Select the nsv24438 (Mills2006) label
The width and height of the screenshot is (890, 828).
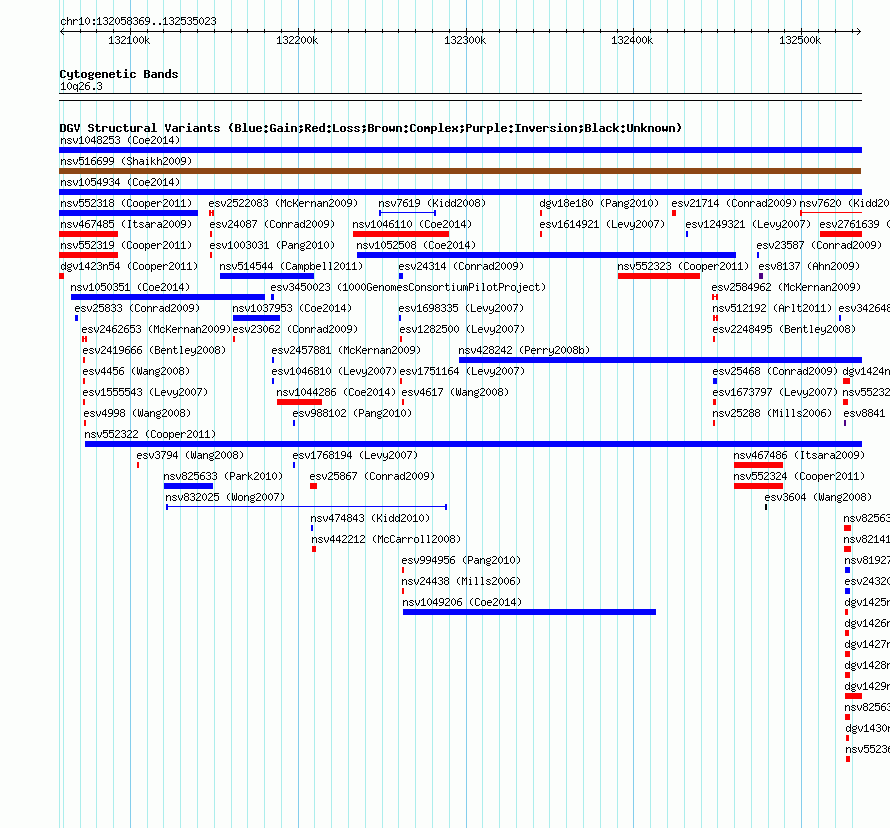[461, 581]
